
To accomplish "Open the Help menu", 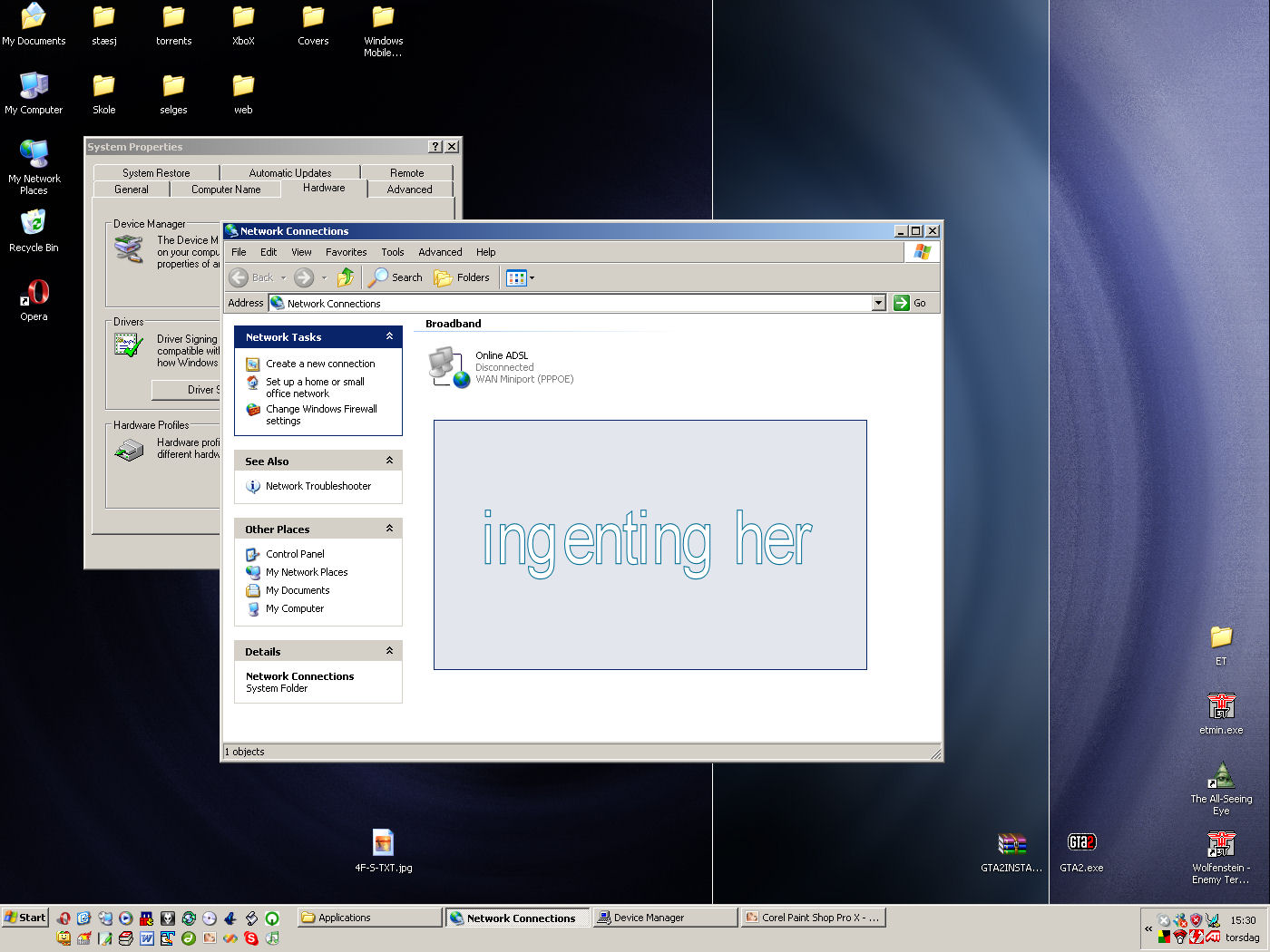I will [486, 252].
